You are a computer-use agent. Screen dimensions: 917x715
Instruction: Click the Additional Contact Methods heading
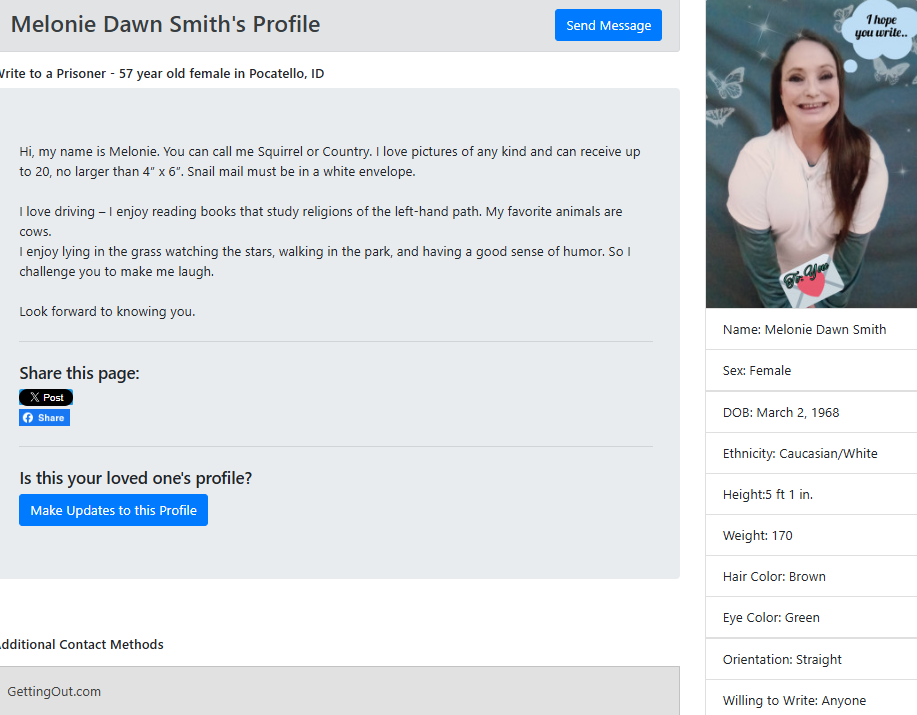(81, 644)
